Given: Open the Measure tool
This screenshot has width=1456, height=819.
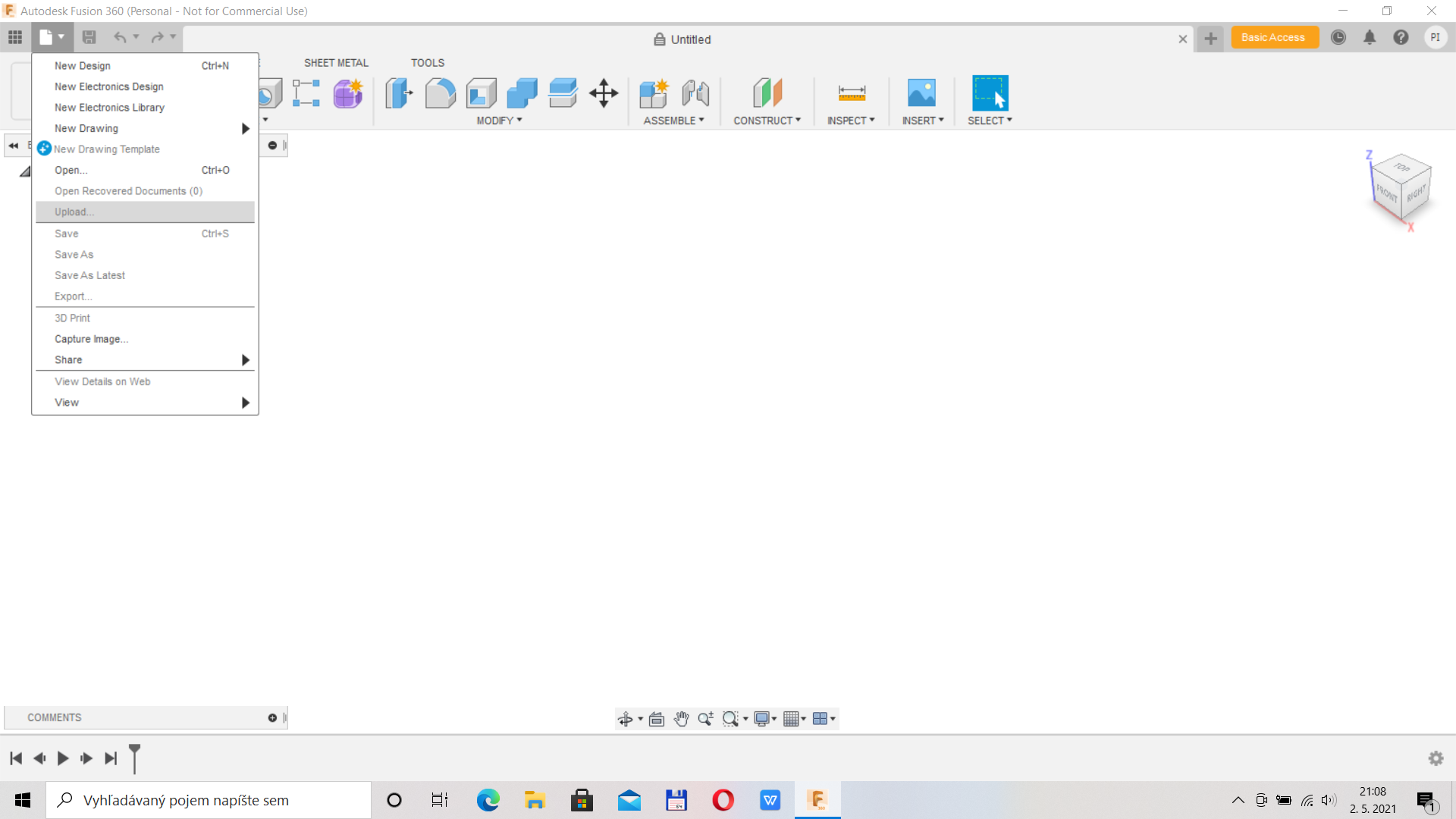Looking at the screenshot, I should [852, 93].
